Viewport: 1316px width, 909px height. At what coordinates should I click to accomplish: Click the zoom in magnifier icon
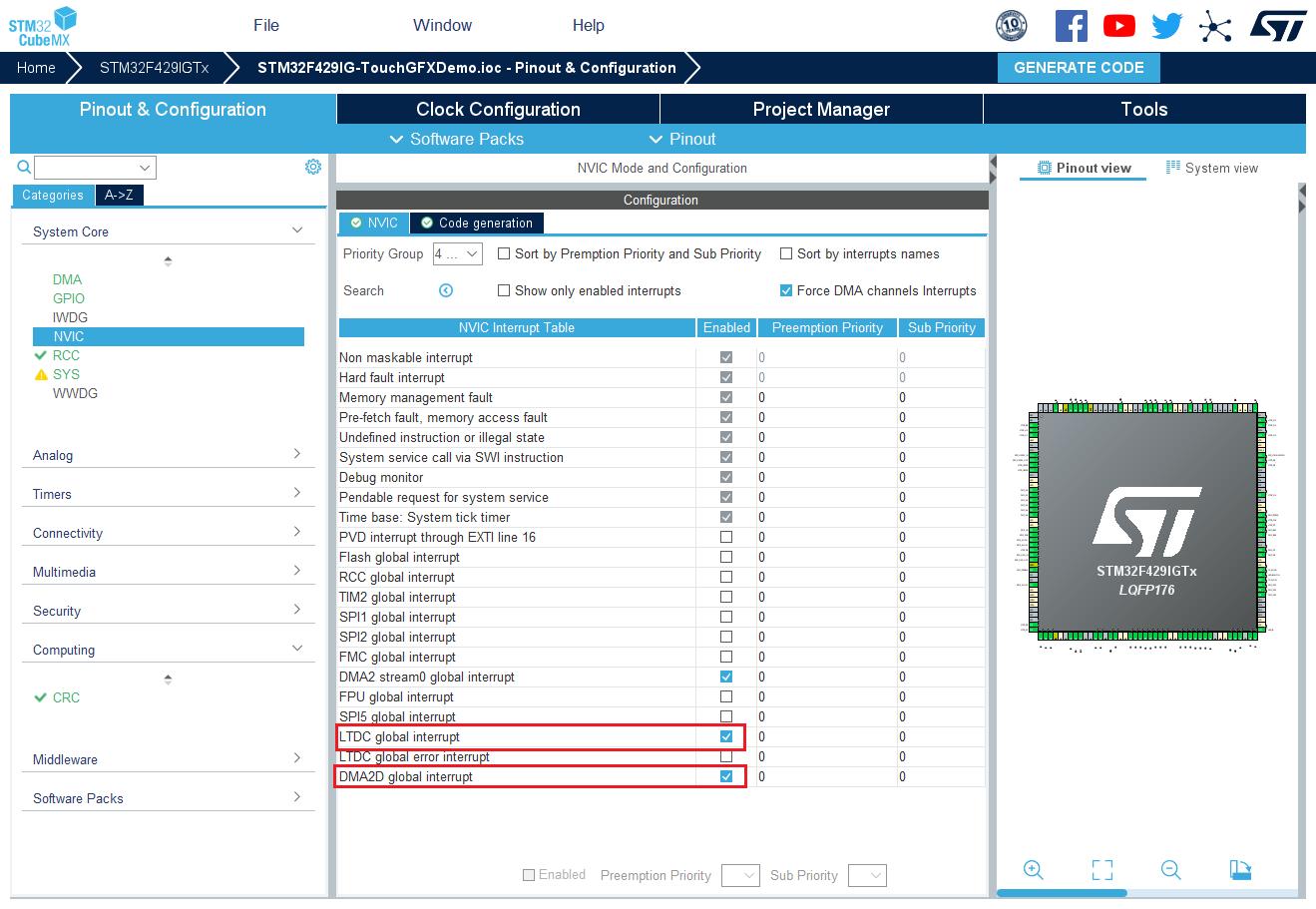1033,870
